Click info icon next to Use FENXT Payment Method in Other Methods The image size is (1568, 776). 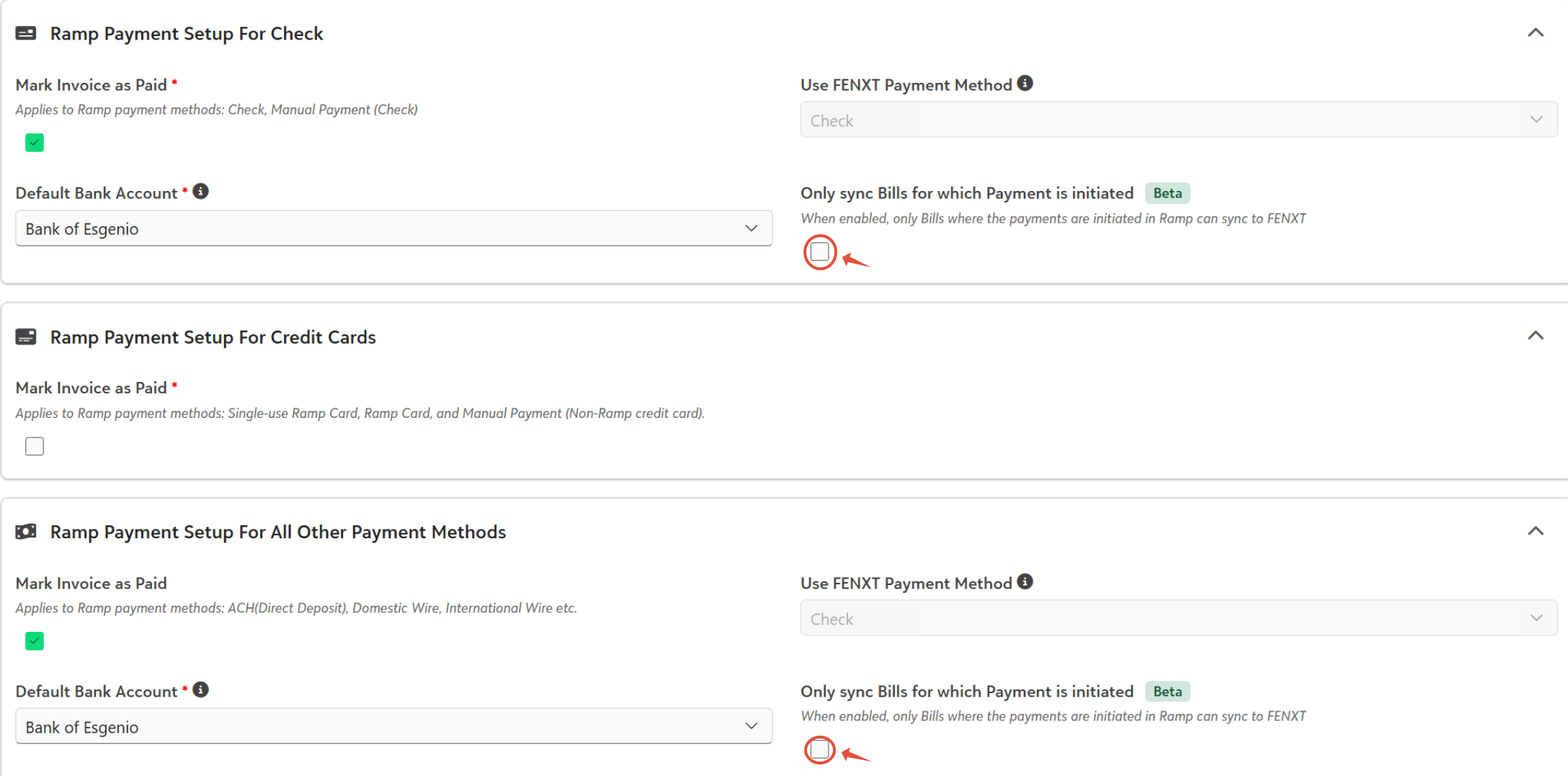[1025, 582]
